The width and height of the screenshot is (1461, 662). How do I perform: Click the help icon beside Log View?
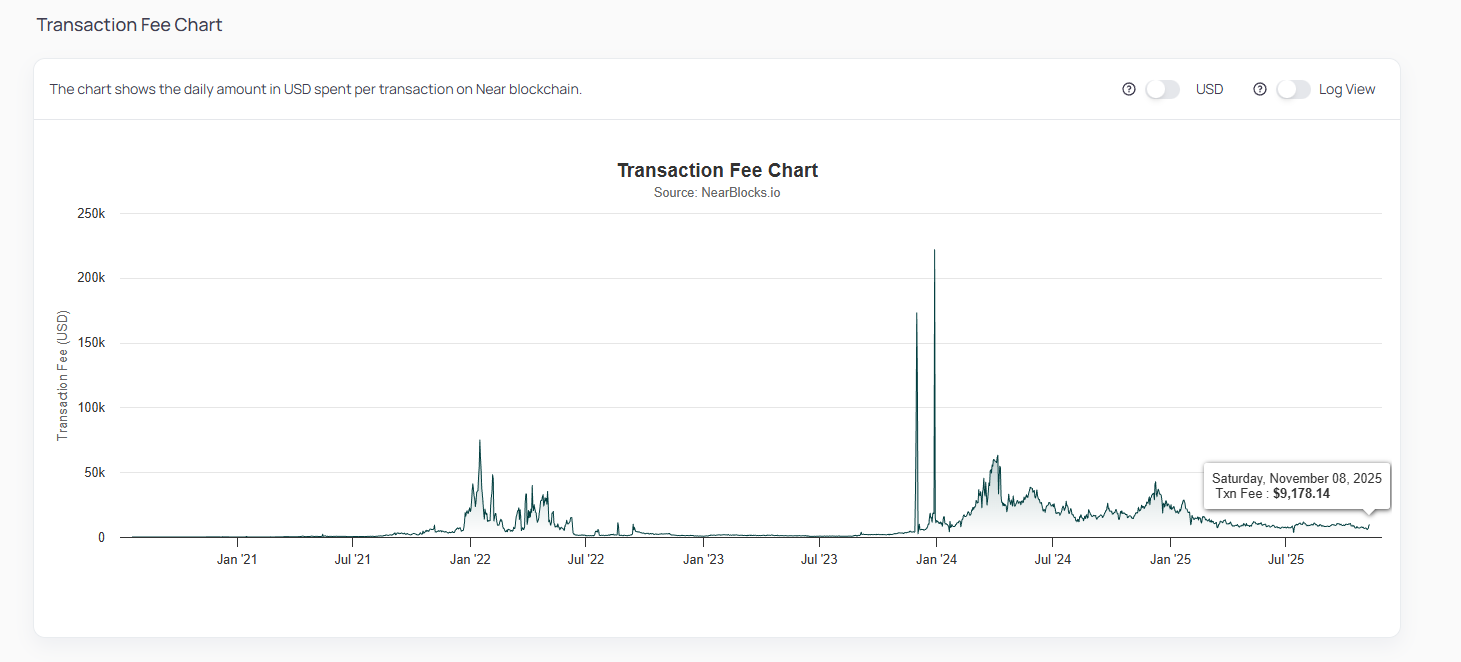click(x=1260, y=89)
